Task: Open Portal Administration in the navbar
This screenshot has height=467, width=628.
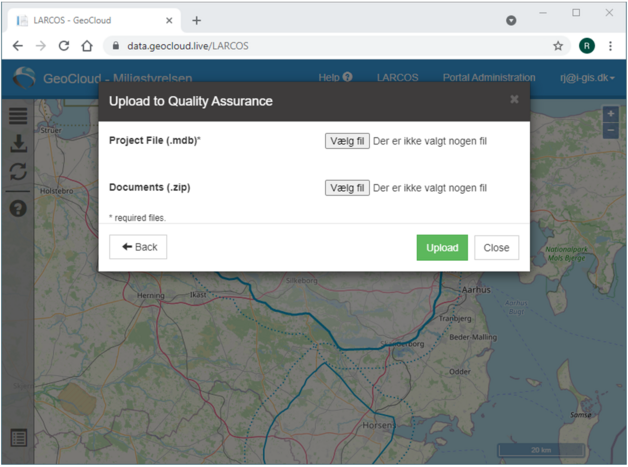Action: 489,77
